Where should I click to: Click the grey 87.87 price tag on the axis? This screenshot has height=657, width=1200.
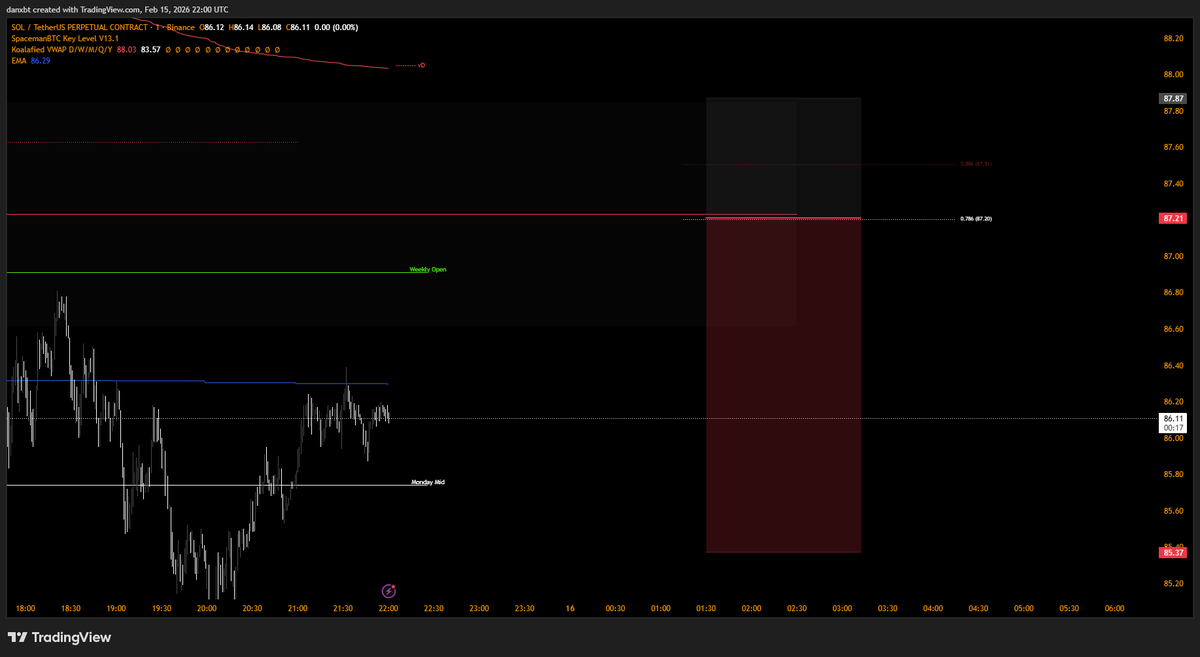[1173, 99]
